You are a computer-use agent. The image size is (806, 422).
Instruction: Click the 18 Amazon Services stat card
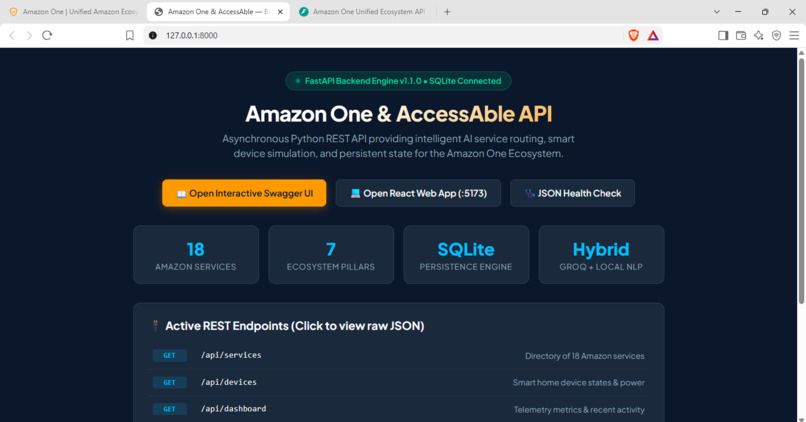[196, 255]
